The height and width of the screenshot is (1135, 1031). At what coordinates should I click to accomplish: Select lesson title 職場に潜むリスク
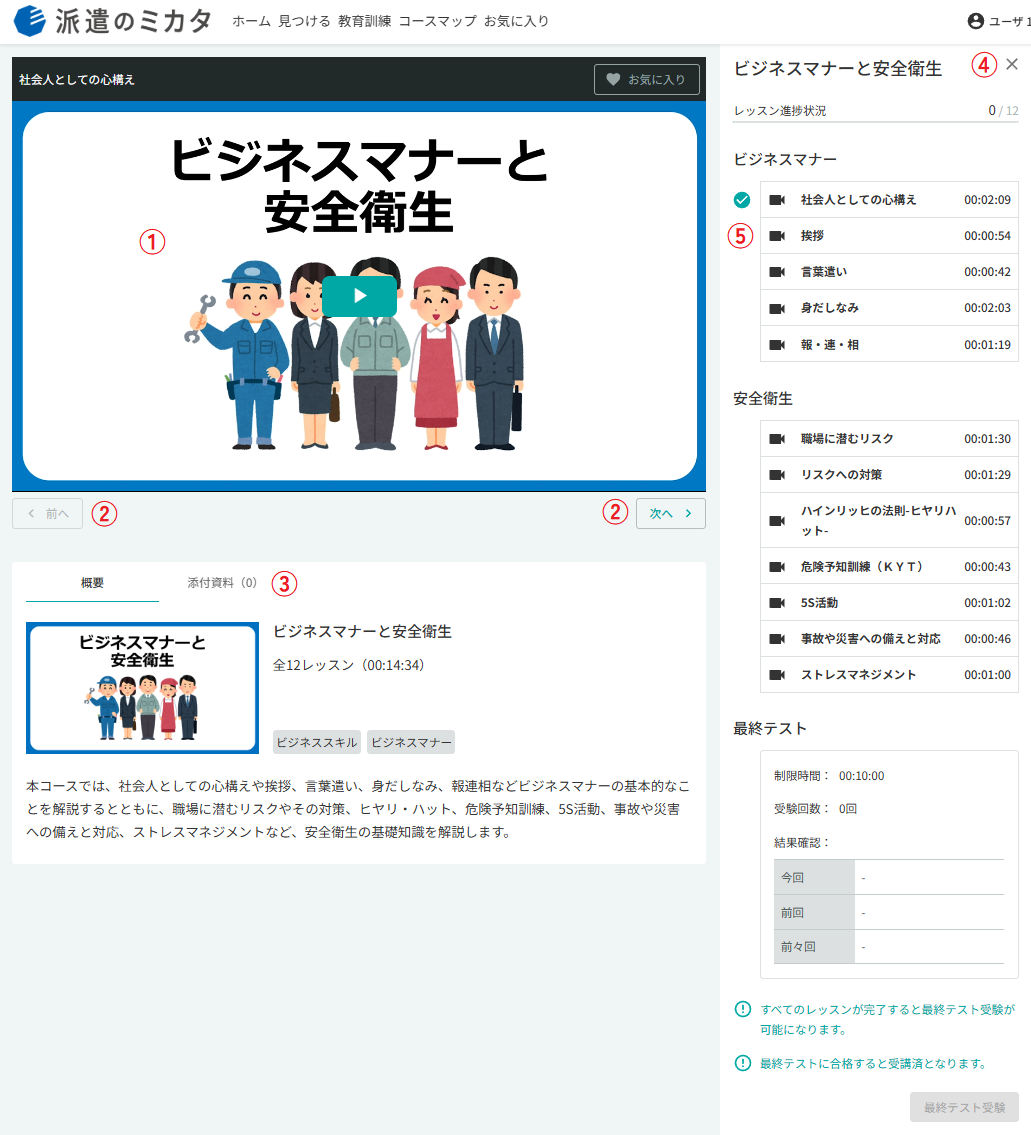[847, 439]
